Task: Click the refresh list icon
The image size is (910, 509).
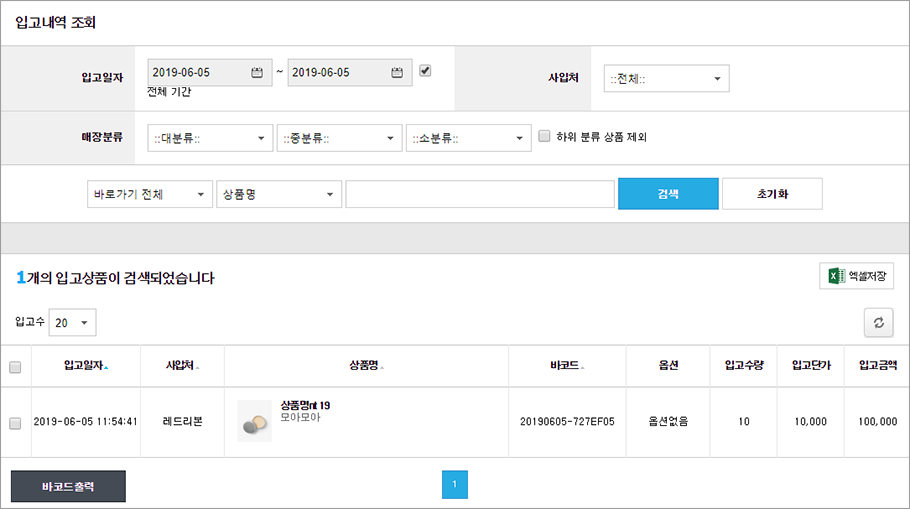Action: (879, 323)
